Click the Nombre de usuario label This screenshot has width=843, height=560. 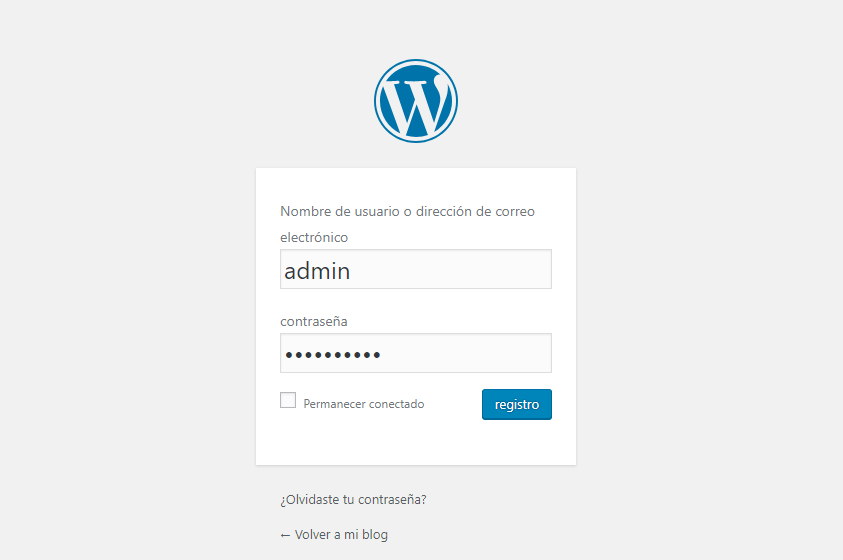pyautogui.click(x=407, y=224)
